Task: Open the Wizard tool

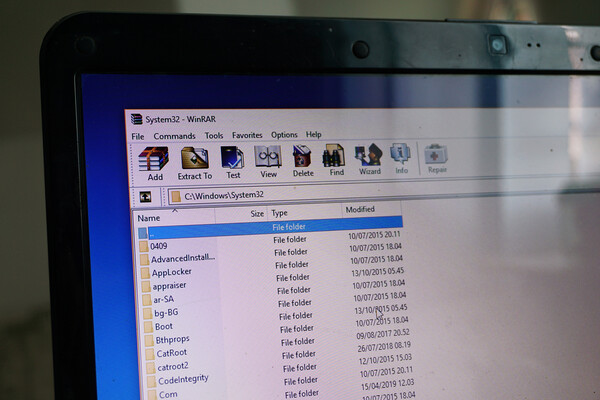Action: (x=369, y=158)
